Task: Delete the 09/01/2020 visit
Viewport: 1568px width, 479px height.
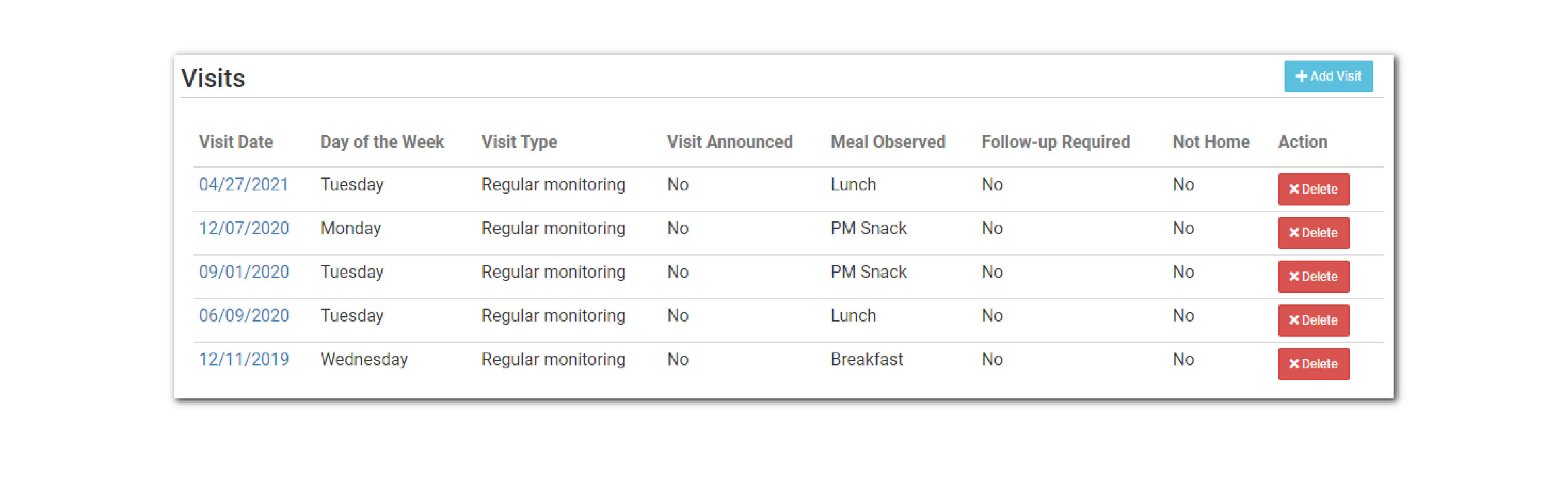Action: [x=1313, y=277]
